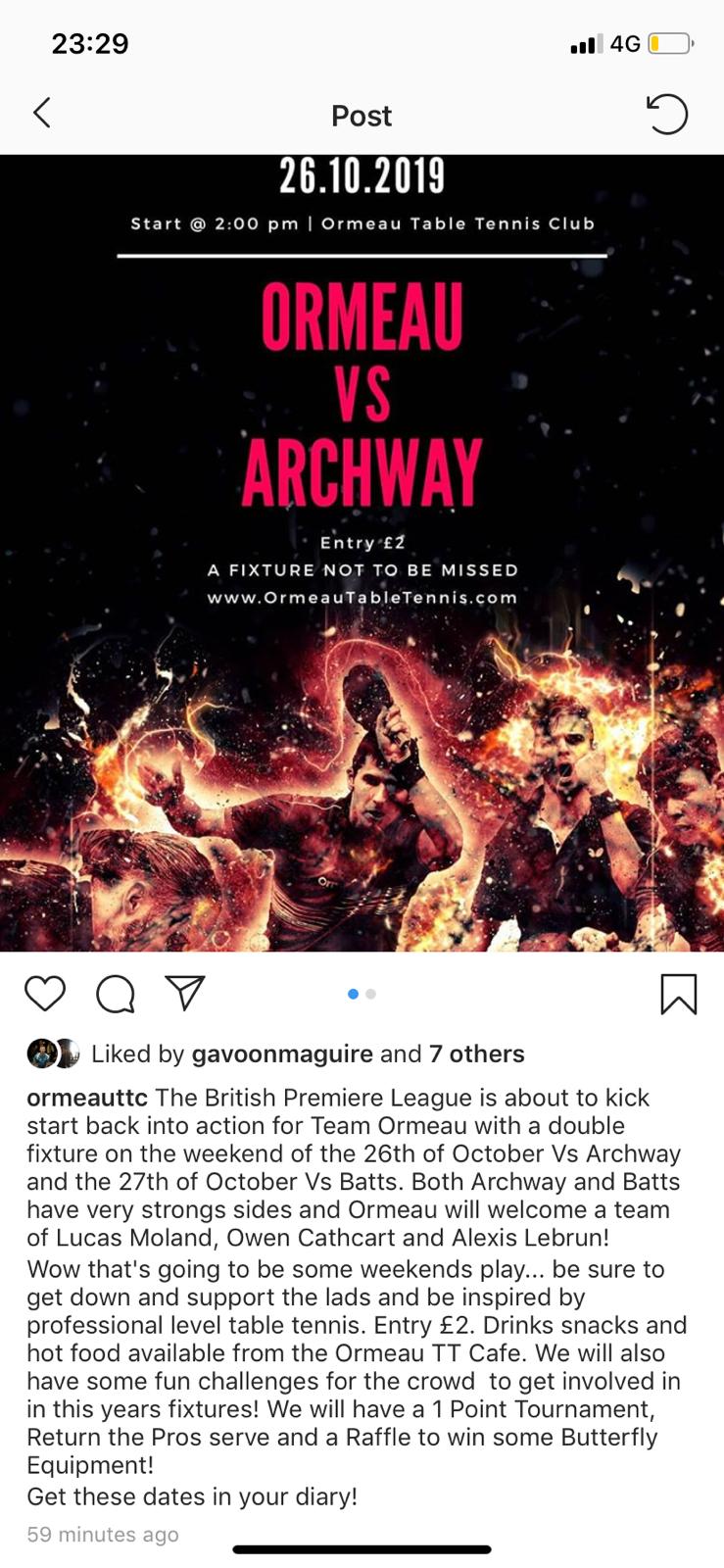Screen dimensions: 724x1568
Task: Open gavoonmaguire profile from likes
Action: point(282,1053)
